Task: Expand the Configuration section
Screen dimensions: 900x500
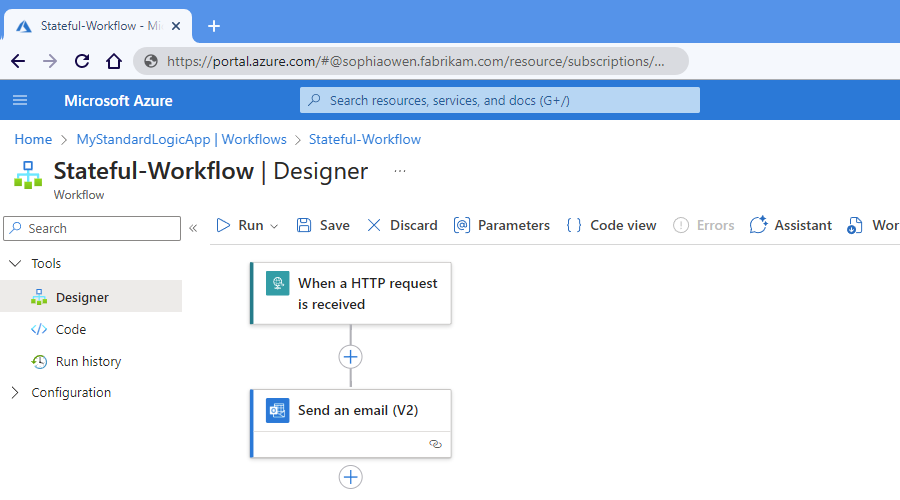Action: 15,393
